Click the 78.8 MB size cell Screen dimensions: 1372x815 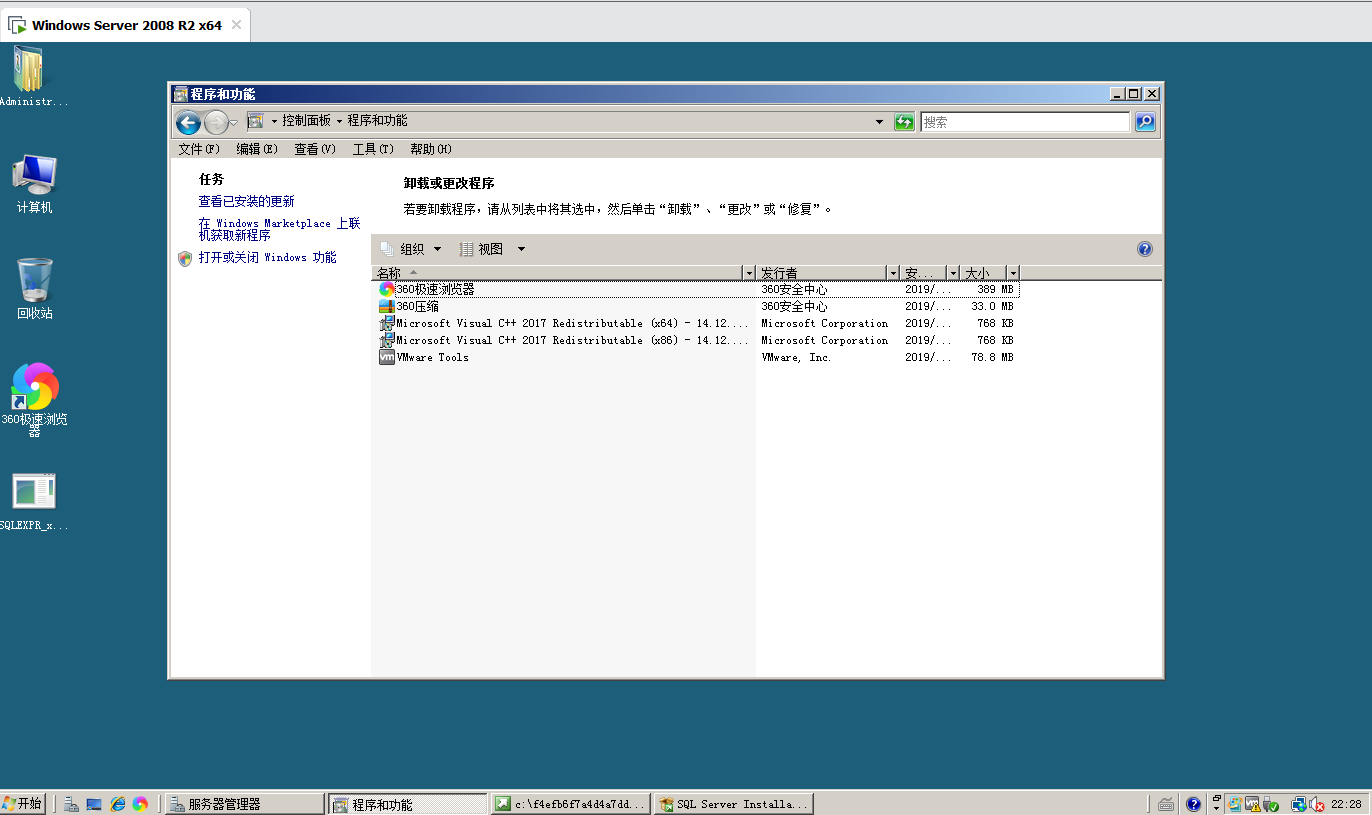point(992,357)
